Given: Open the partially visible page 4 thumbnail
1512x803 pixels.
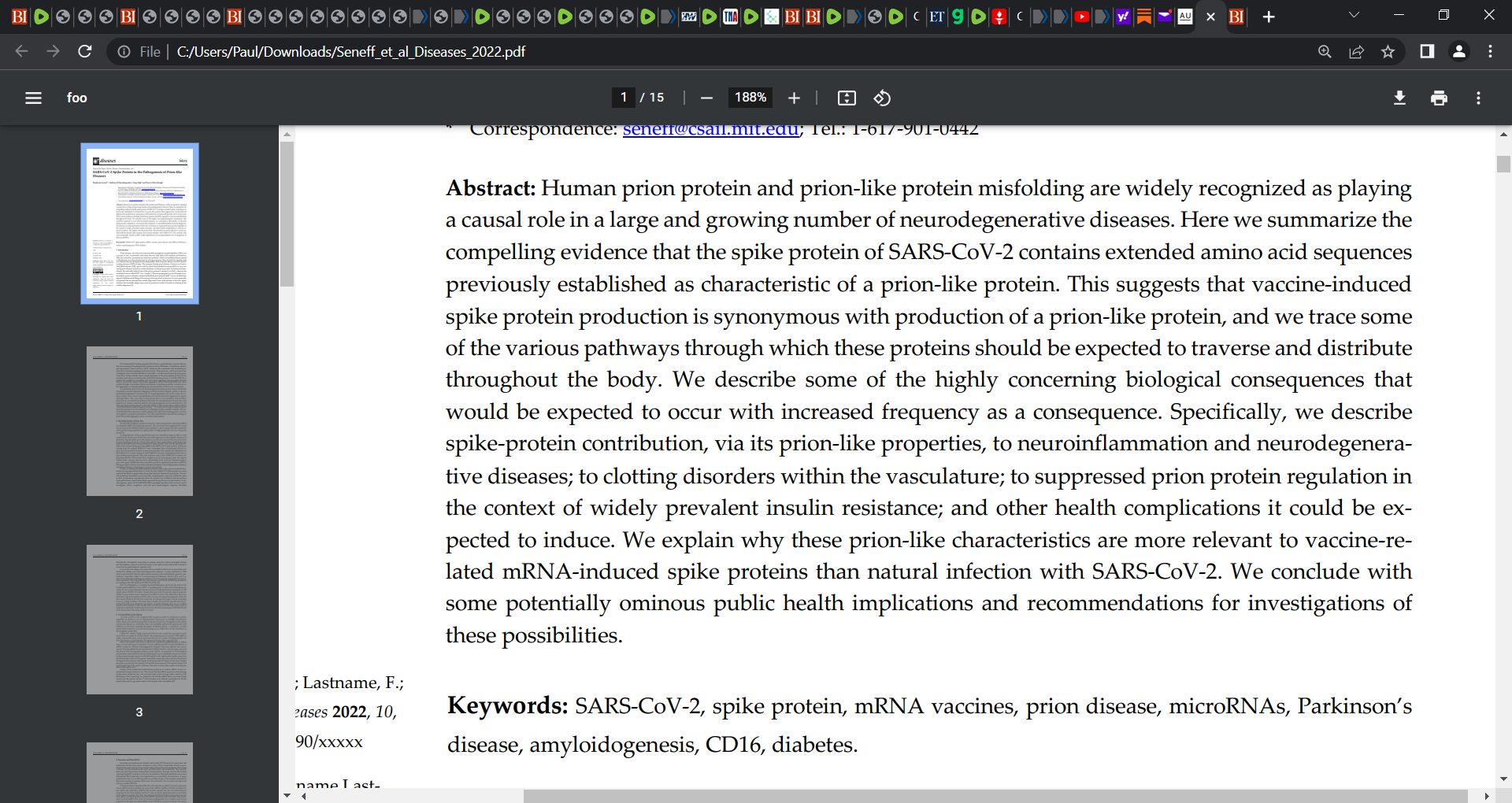Looking at the screenshot, I should point(139,772).
